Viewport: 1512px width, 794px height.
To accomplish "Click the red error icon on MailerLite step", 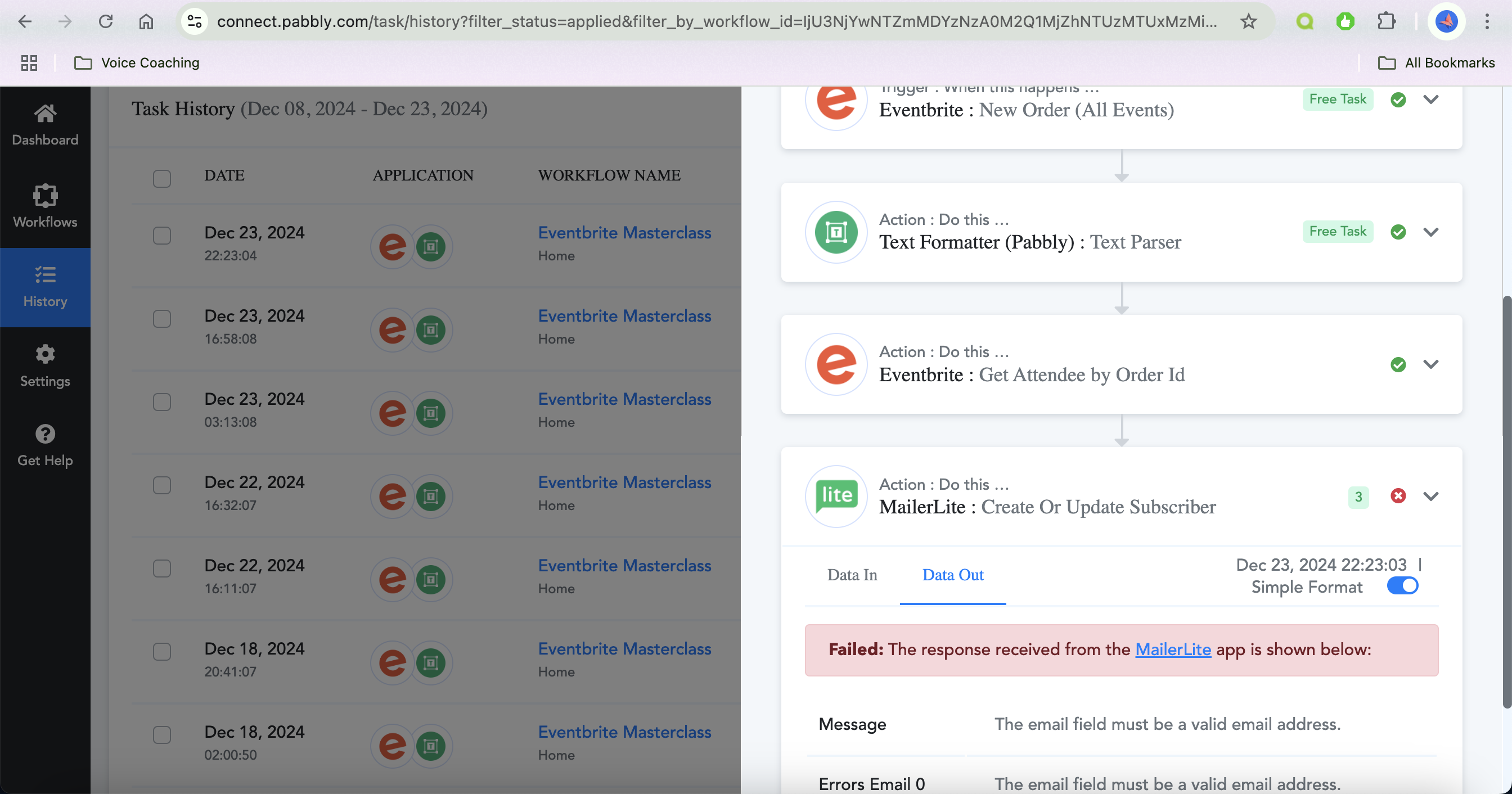I will coord(1398,497).
